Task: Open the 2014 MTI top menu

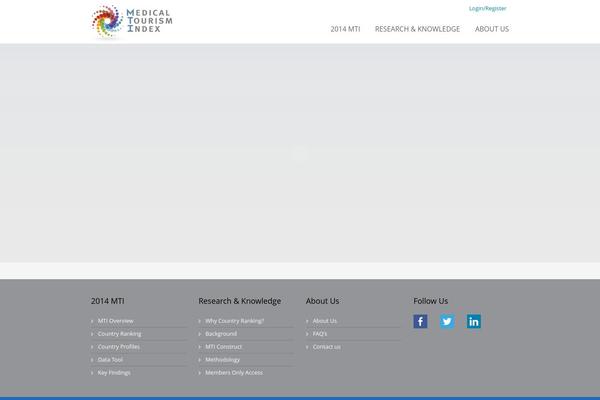Action: pyautogui.click(x=345, y=29)
